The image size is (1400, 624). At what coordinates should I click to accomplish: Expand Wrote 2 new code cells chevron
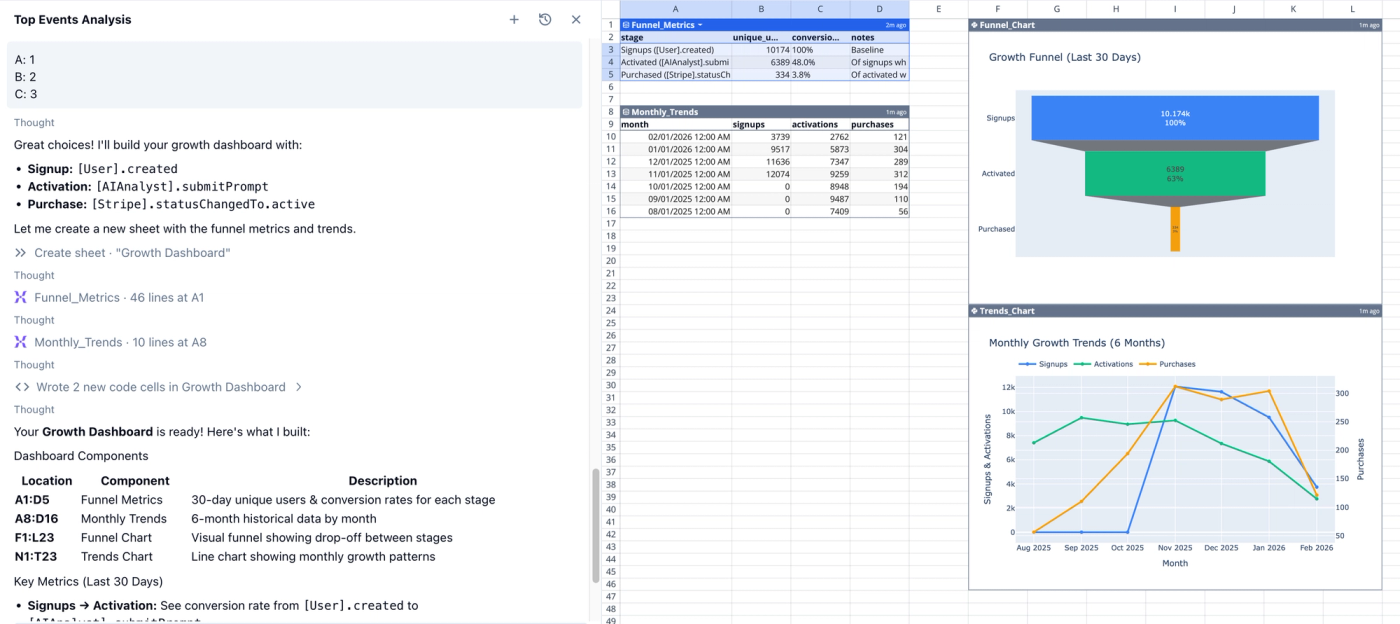298,387
